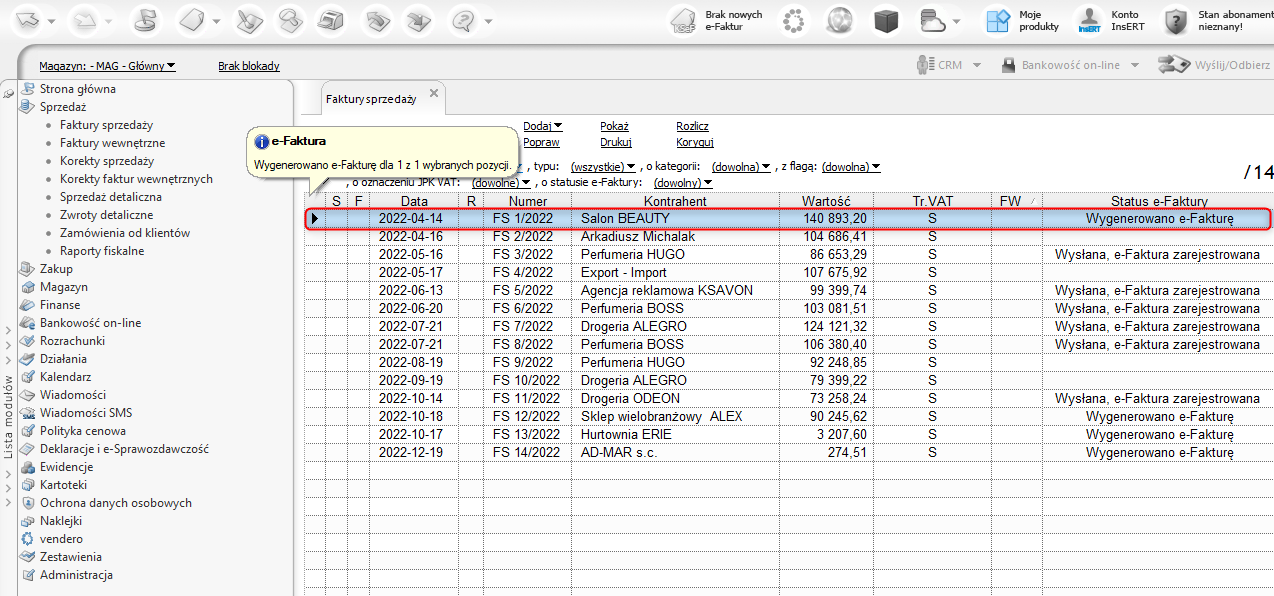Open the dropdown beside the cloud database icon
The height and width of the screenshot is (596, 1274).
click(x=957, y=21)
